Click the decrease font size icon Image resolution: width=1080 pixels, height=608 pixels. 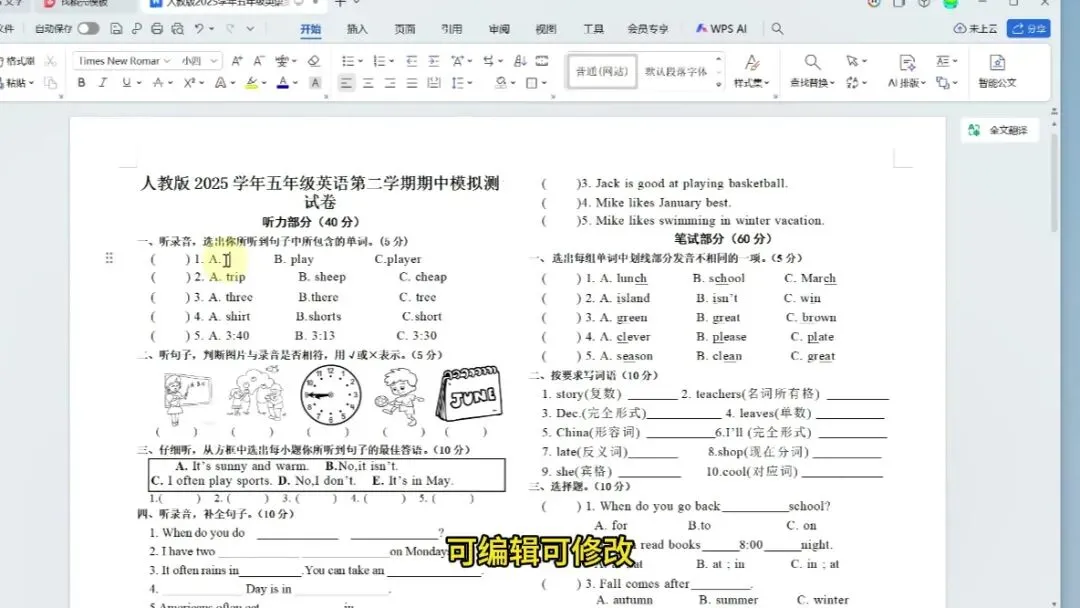point(258,61)
